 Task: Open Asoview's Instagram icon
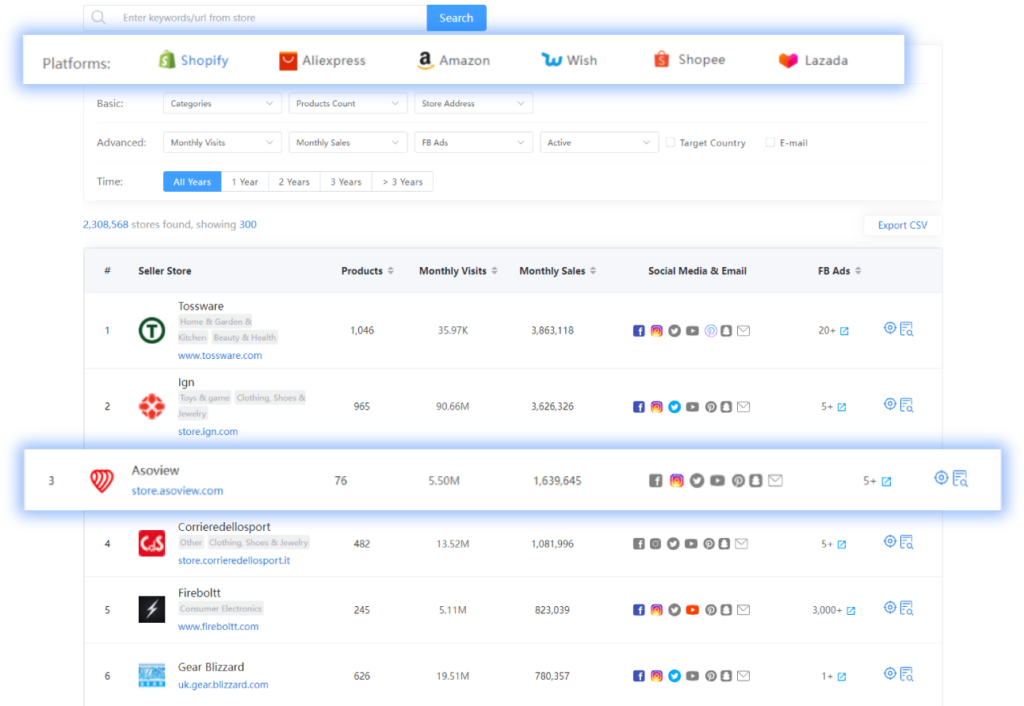677,481
